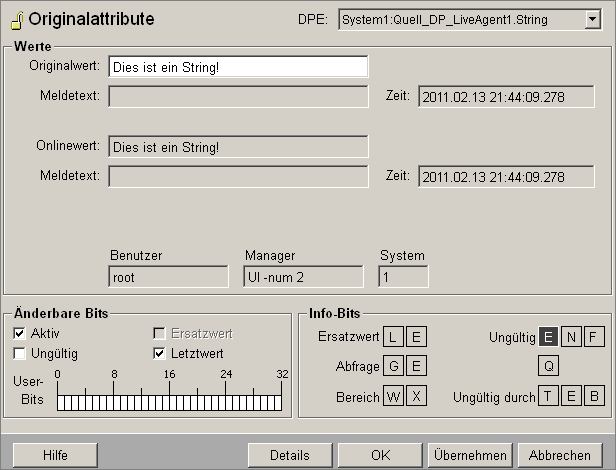Click the Q info bit

[549, 366]
